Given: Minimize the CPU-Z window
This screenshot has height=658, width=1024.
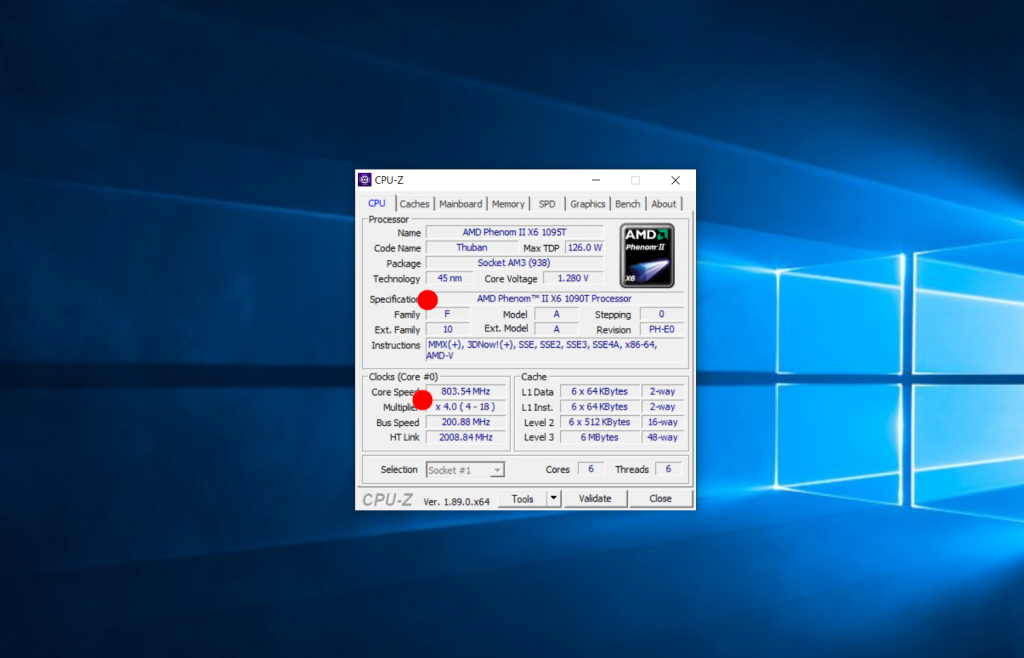Looking at the screenshot, I should 596,180.
